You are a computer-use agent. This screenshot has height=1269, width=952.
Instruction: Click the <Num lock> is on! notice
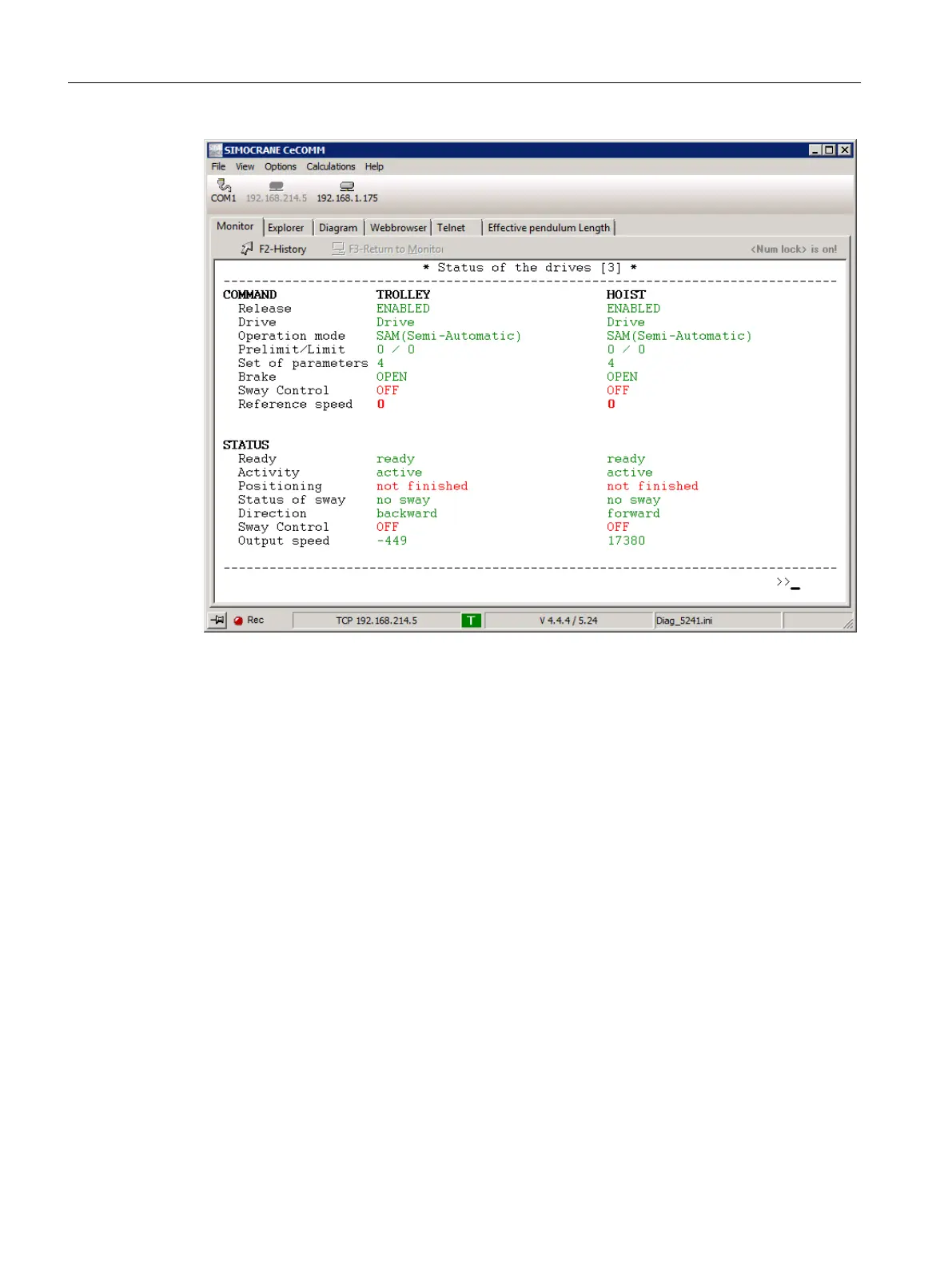point(794,249)
